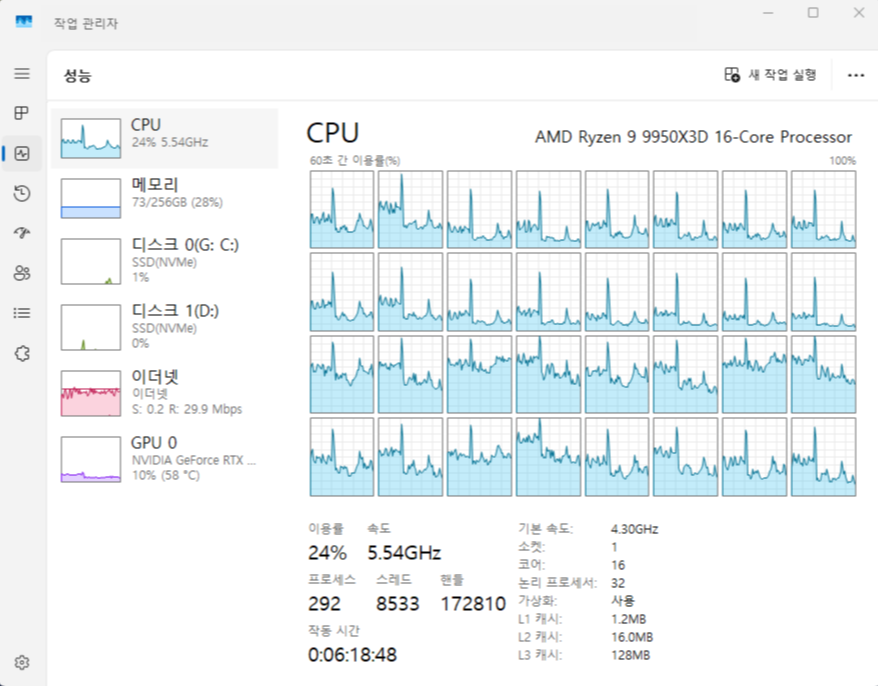Select the CPU 24% 5.54GHz entry
Viewport: 878px width, 686px height.
tap(165, 138)
